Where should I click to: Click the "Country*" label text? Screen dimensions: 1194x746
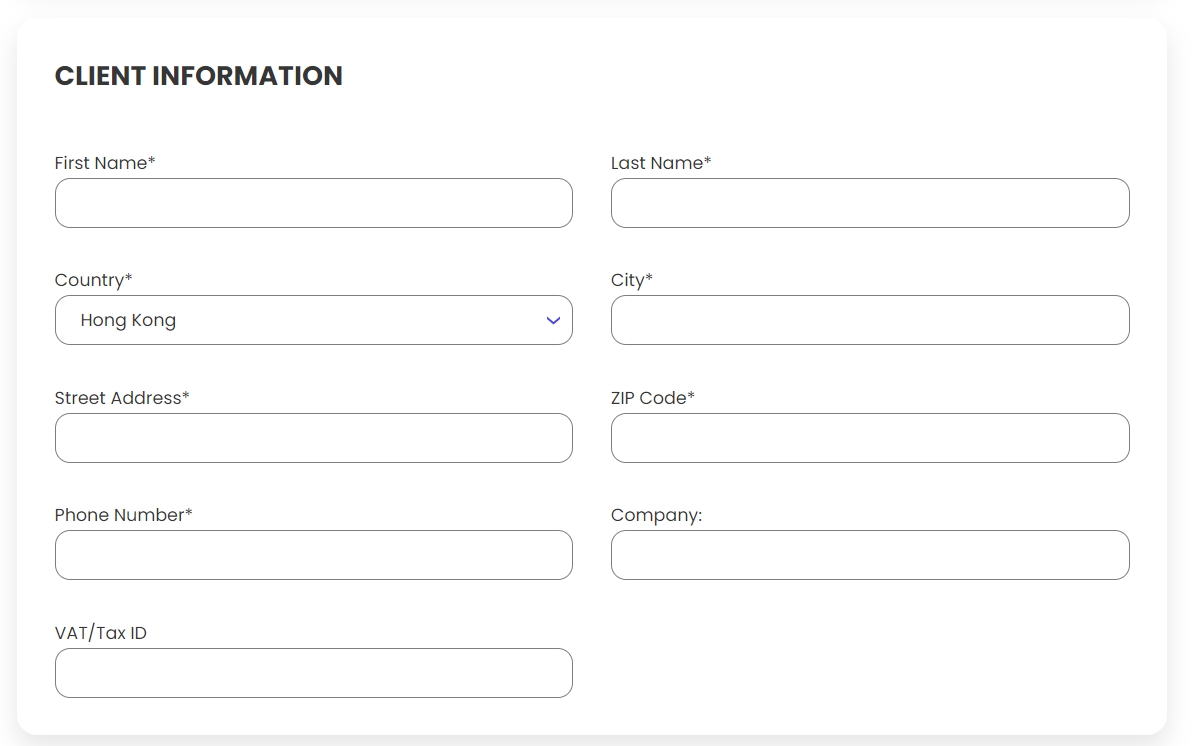coord(93,280)
